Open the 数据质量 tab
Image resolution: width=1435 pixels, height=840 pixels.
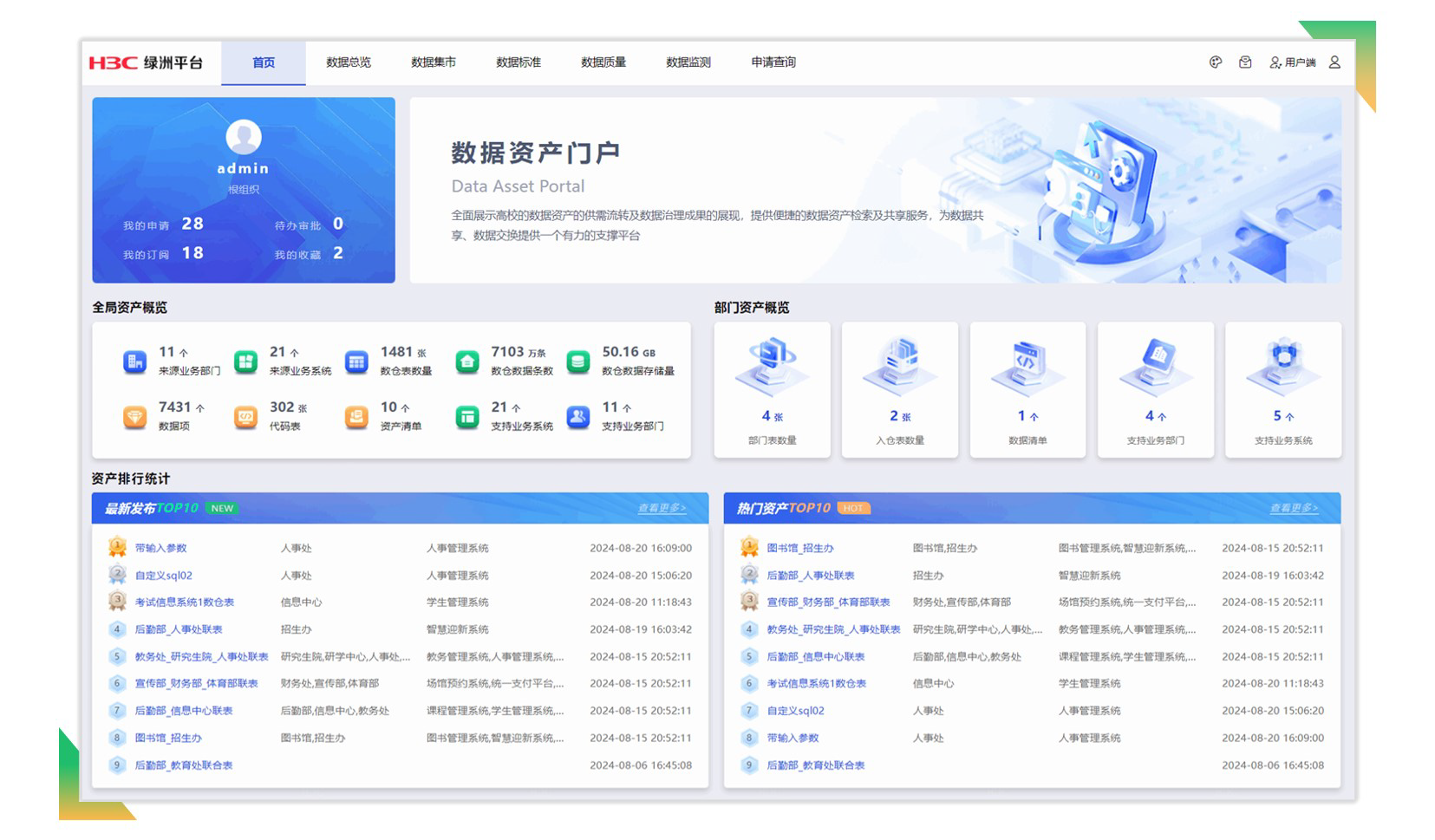pos(603,62)
